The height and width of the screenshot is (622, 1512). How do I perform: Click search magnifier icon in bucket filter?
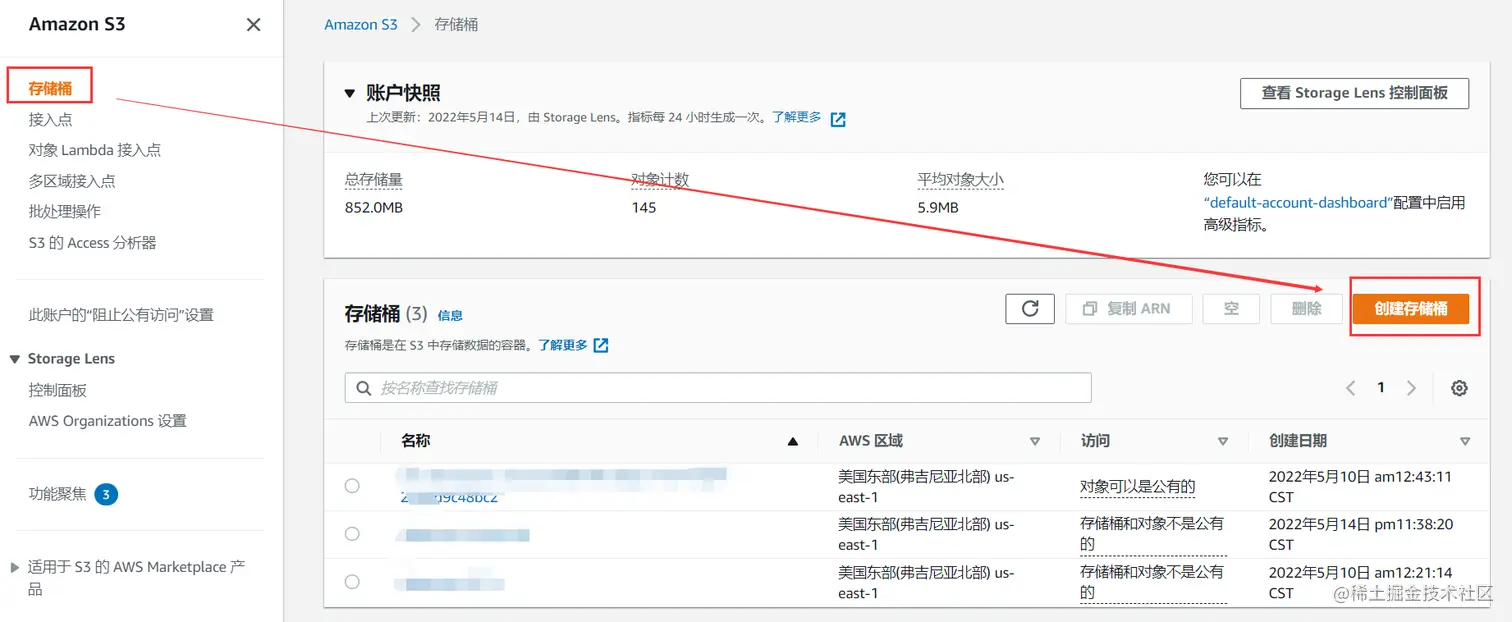362,388
